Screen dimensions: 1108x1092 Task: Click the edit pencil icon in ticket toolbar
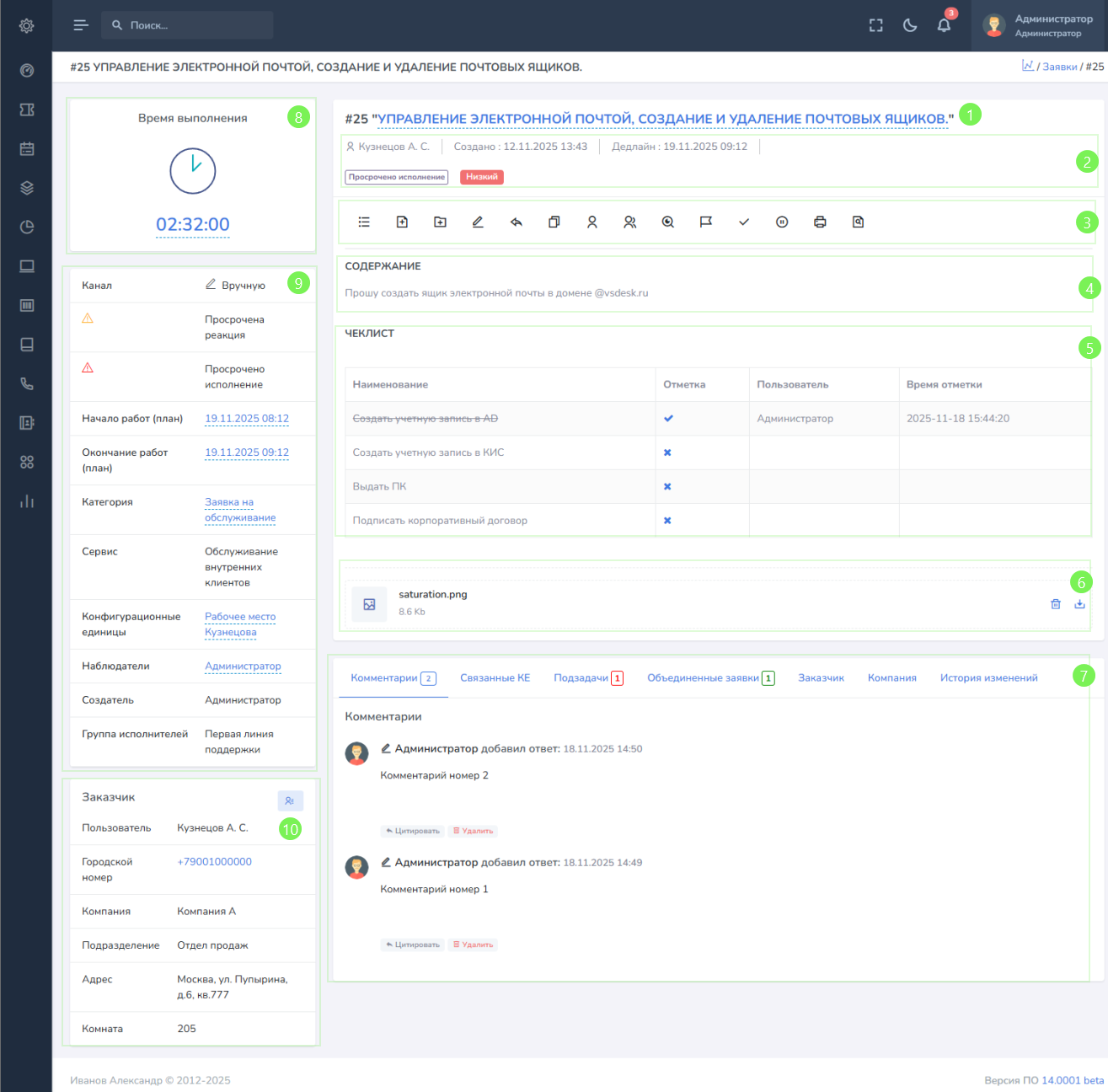tap(478, 222)
